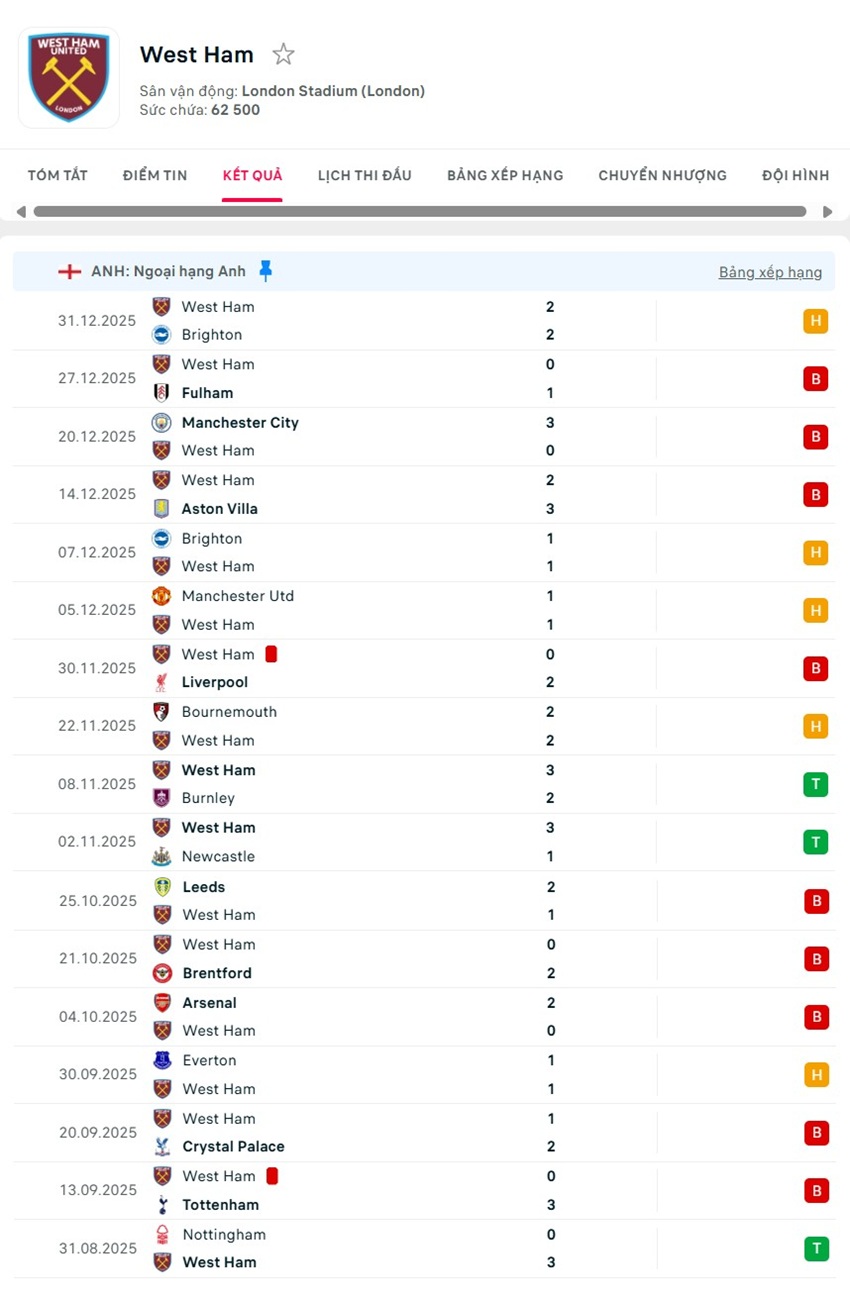Click the Manchester City team logo
Viewport: 850px width, 1298px height.
pos(161,422)
